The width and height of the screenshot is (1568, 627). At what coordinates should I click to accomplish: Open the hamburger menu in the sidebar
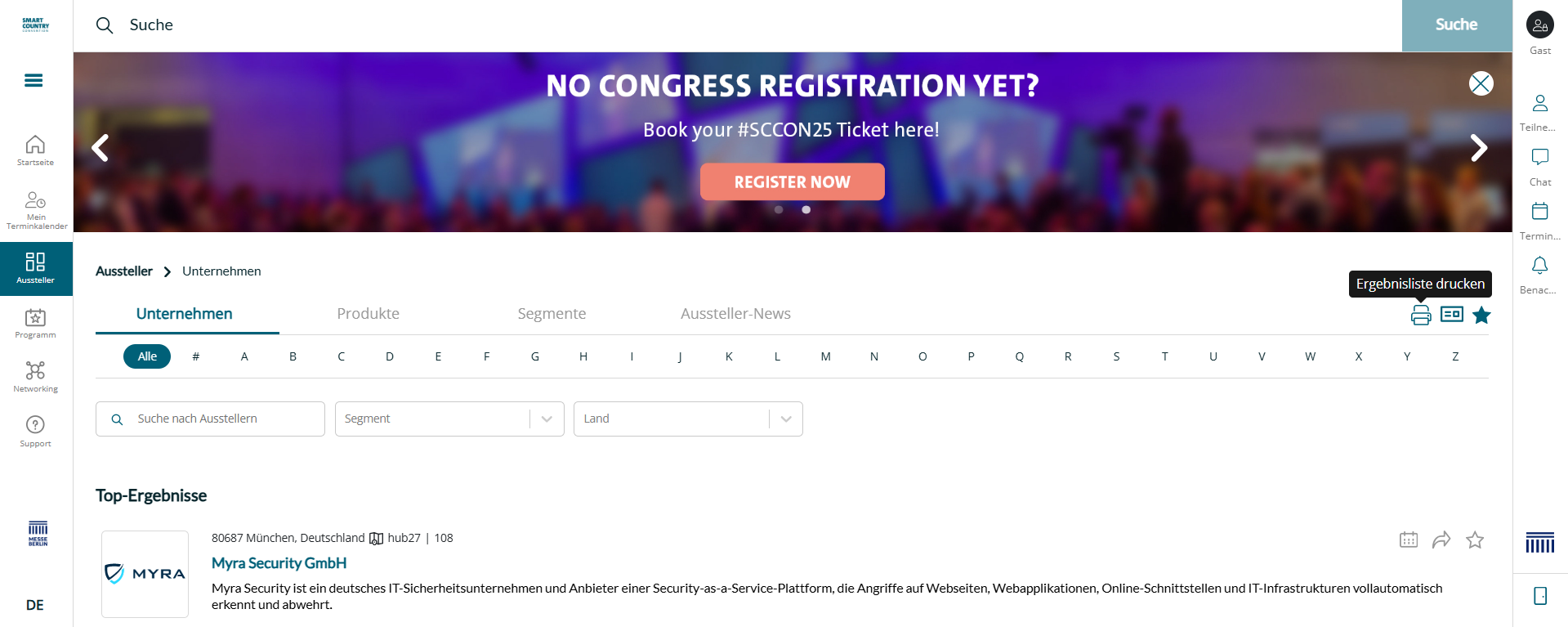[x=34, y=80]
